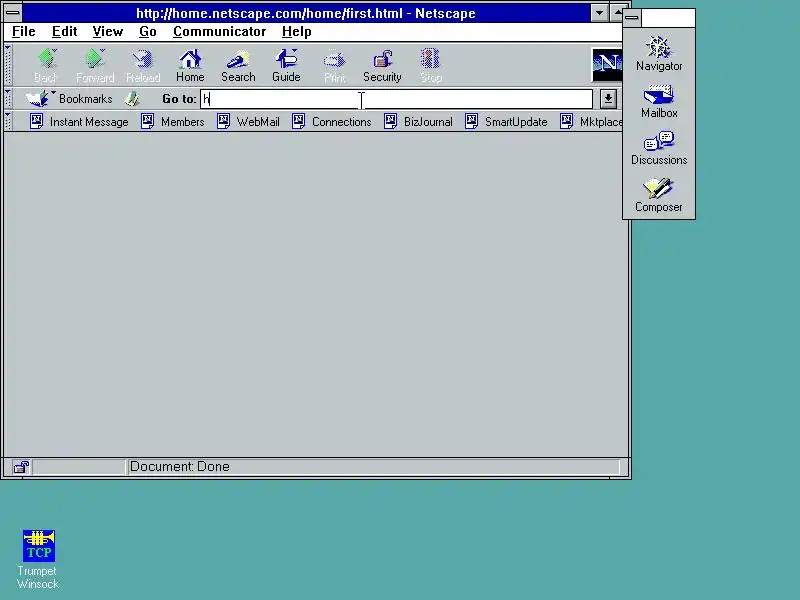This screenshot has height=600, width=800.
Task: Collapse the personal toolbar via its grip
Action: pyautogui.click(x=8, y=121)
